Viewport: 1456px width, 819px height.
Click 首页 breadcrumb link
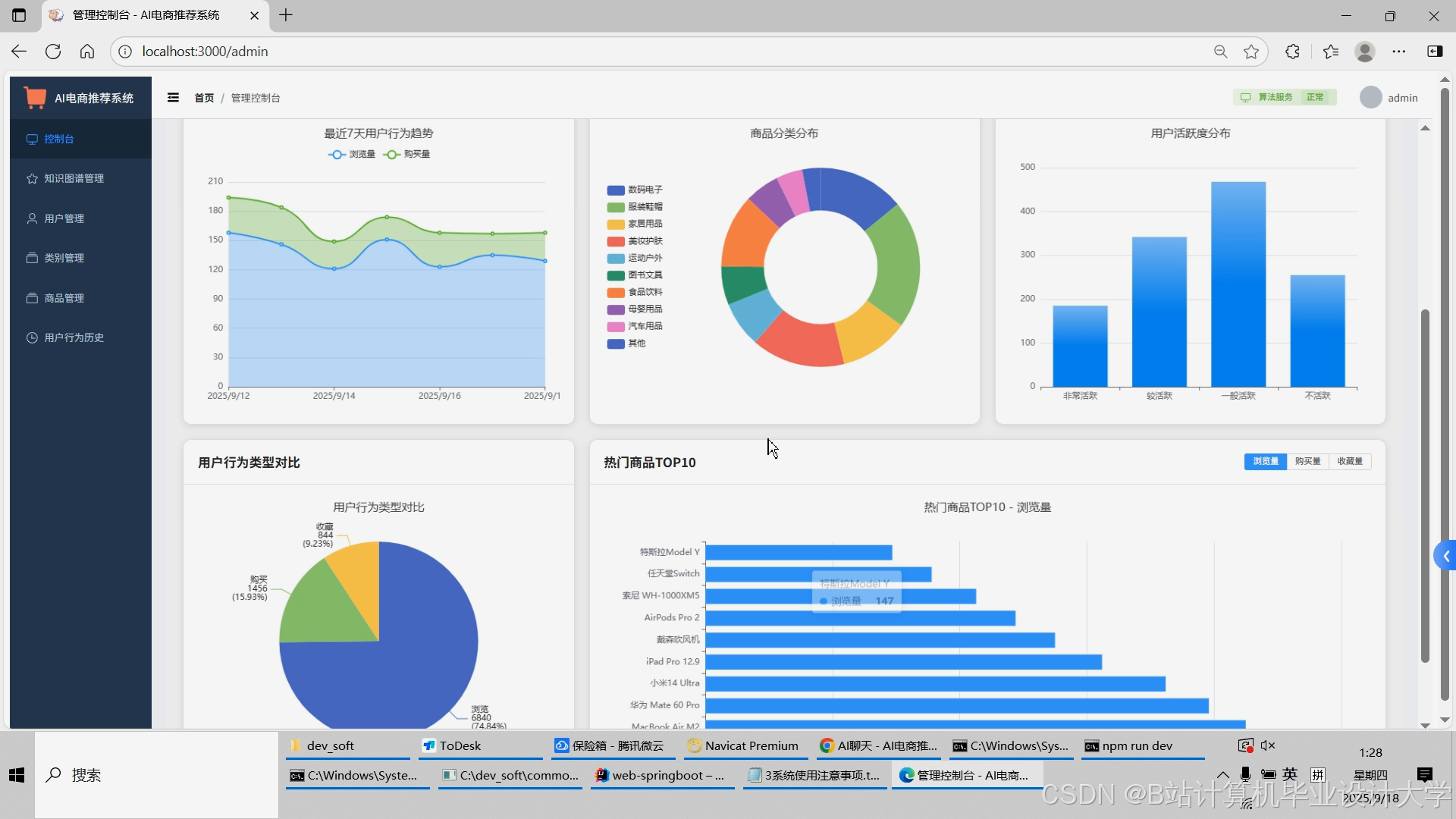pos(204,98)
